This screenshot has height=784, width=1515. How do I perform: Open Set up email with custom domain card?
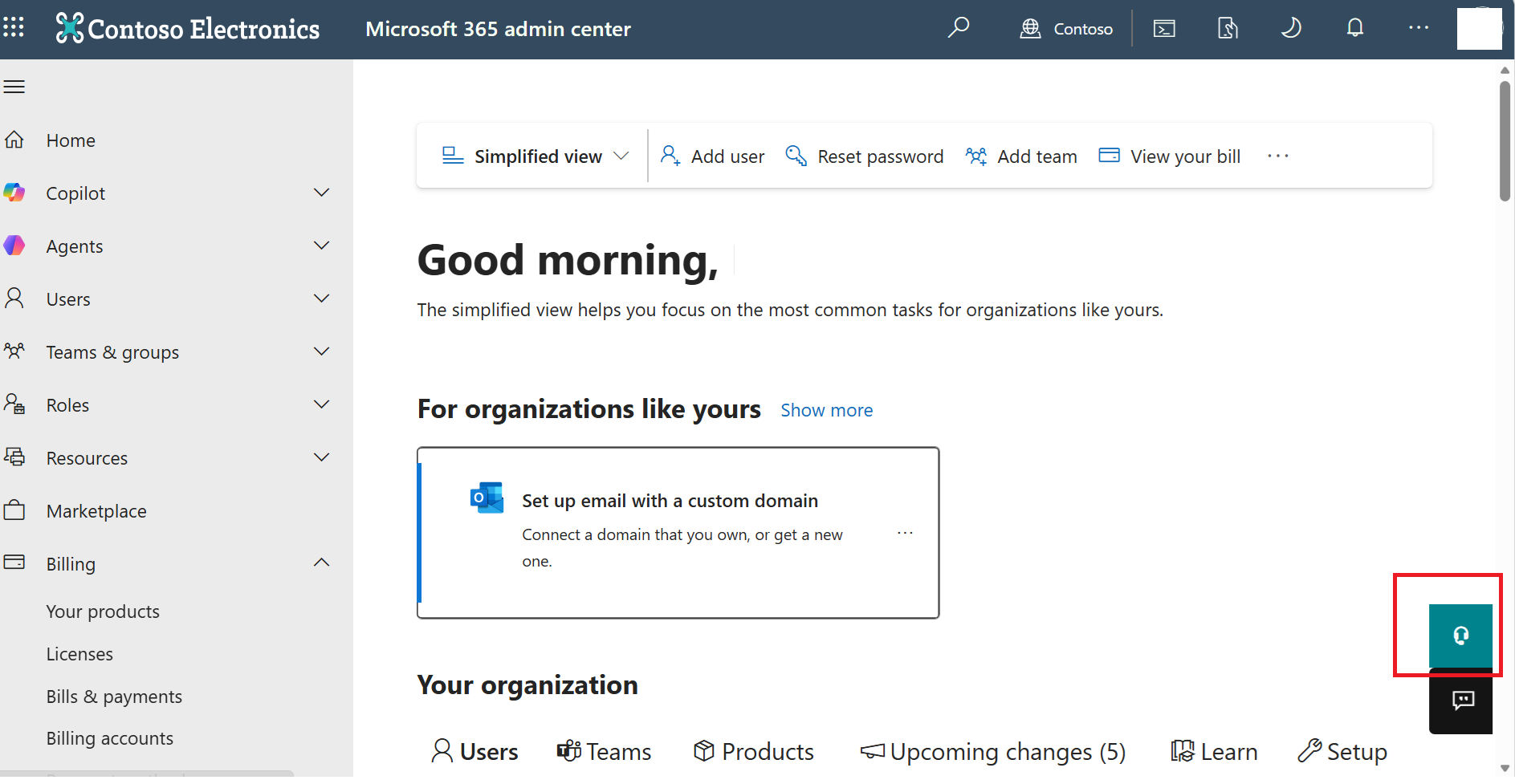coord(678,533)
